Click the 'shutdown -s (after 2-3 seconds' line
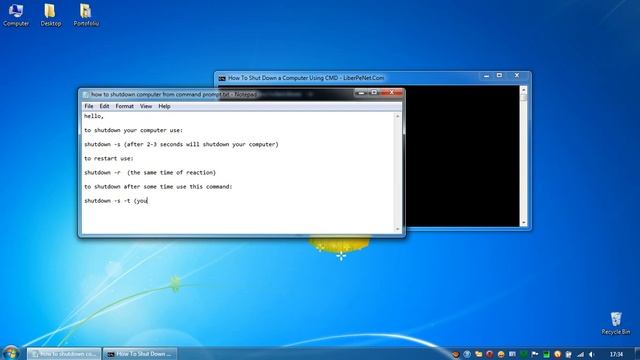This screenshot has height=360, width=640. [181, 144]
